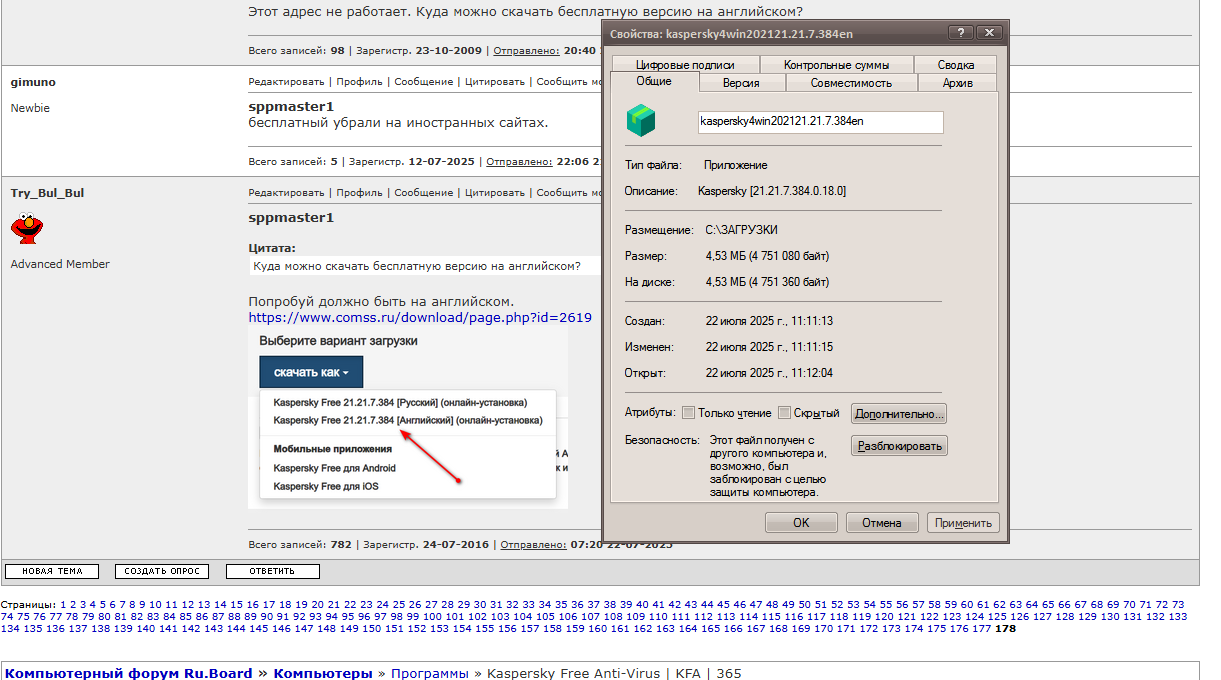Switch to the "Цифровые подписи" tab

(x=685, y=65)
